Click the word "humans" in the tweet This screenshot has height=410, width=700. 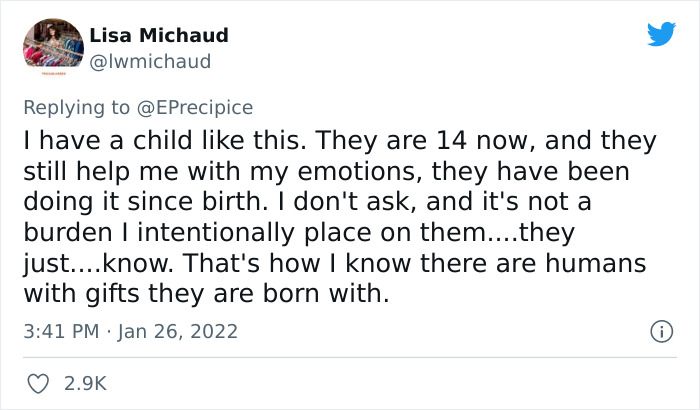[595, 263]
